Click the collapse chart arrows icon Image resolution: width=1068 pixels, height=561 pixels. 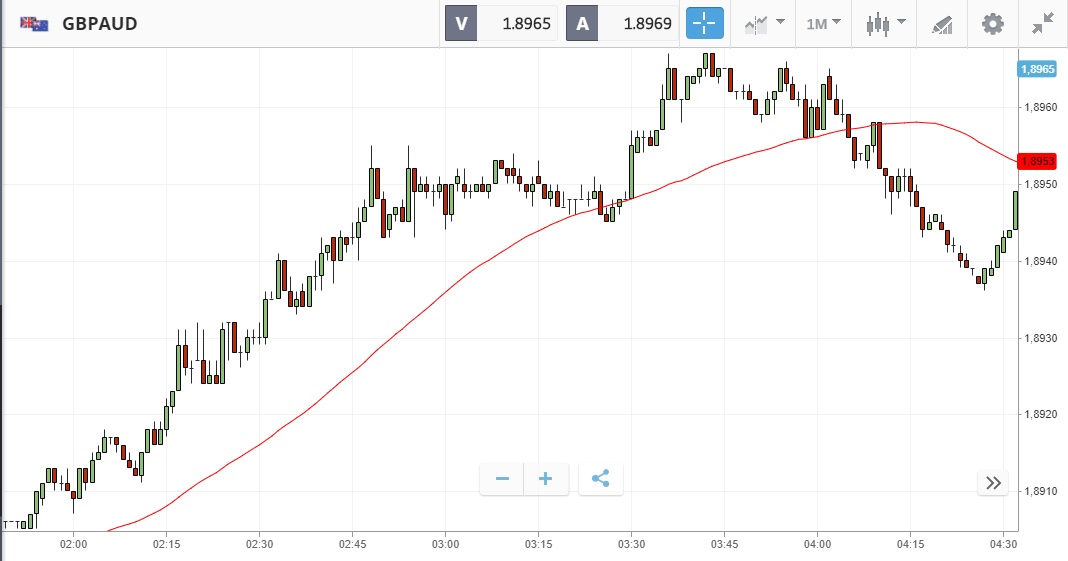1043,23
